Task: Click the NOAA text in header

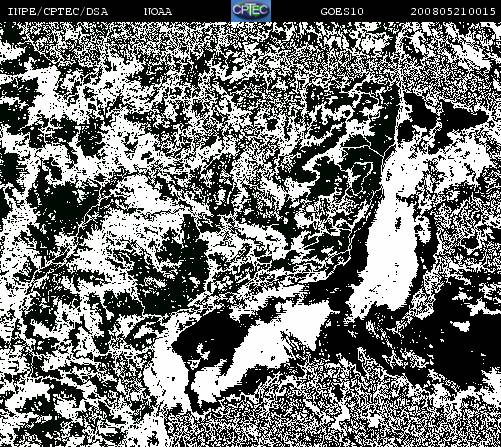Action: coord(158,12)
